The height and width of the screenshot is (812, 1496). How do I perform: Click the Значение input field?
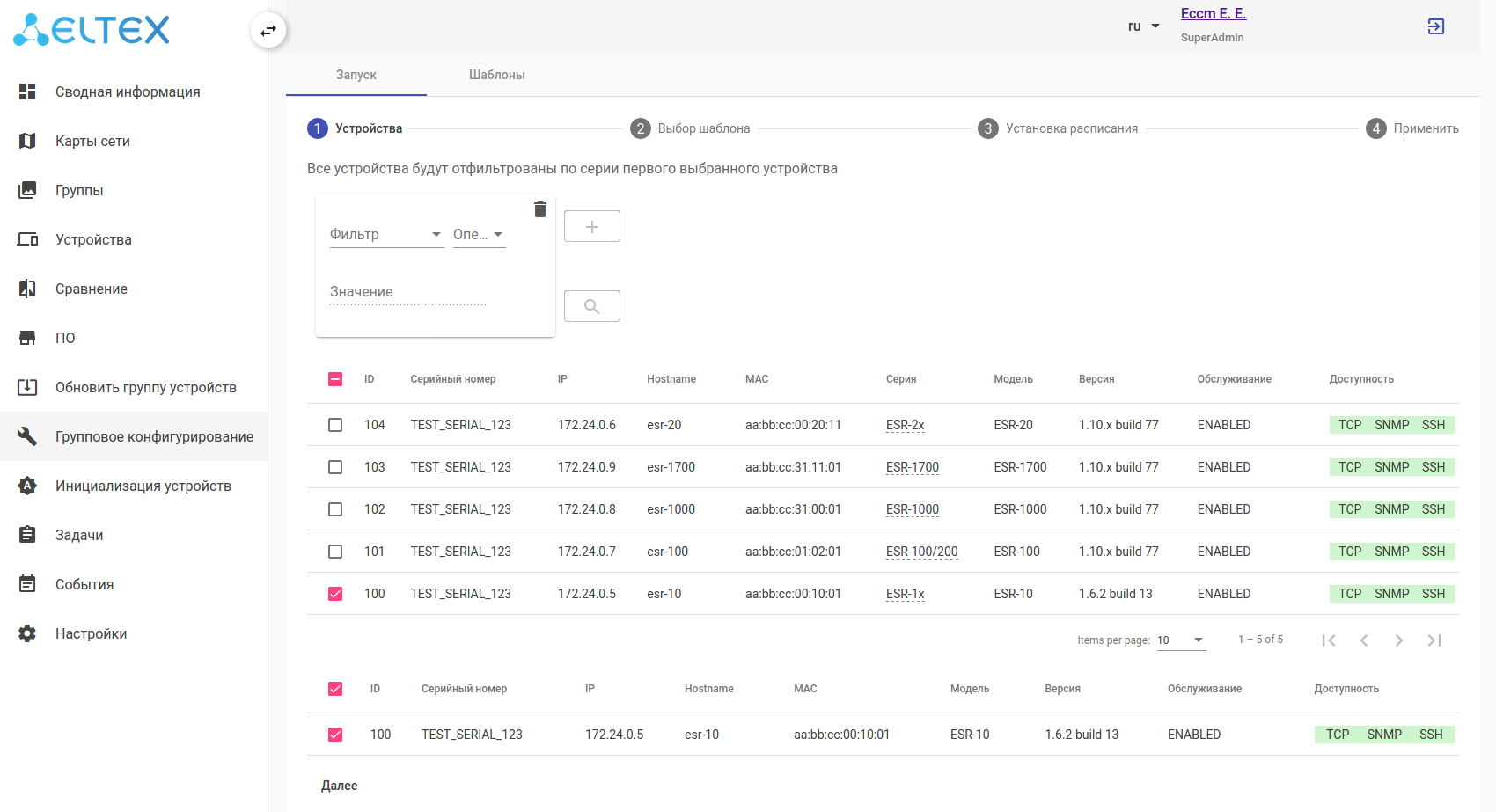tap(407, 292)
